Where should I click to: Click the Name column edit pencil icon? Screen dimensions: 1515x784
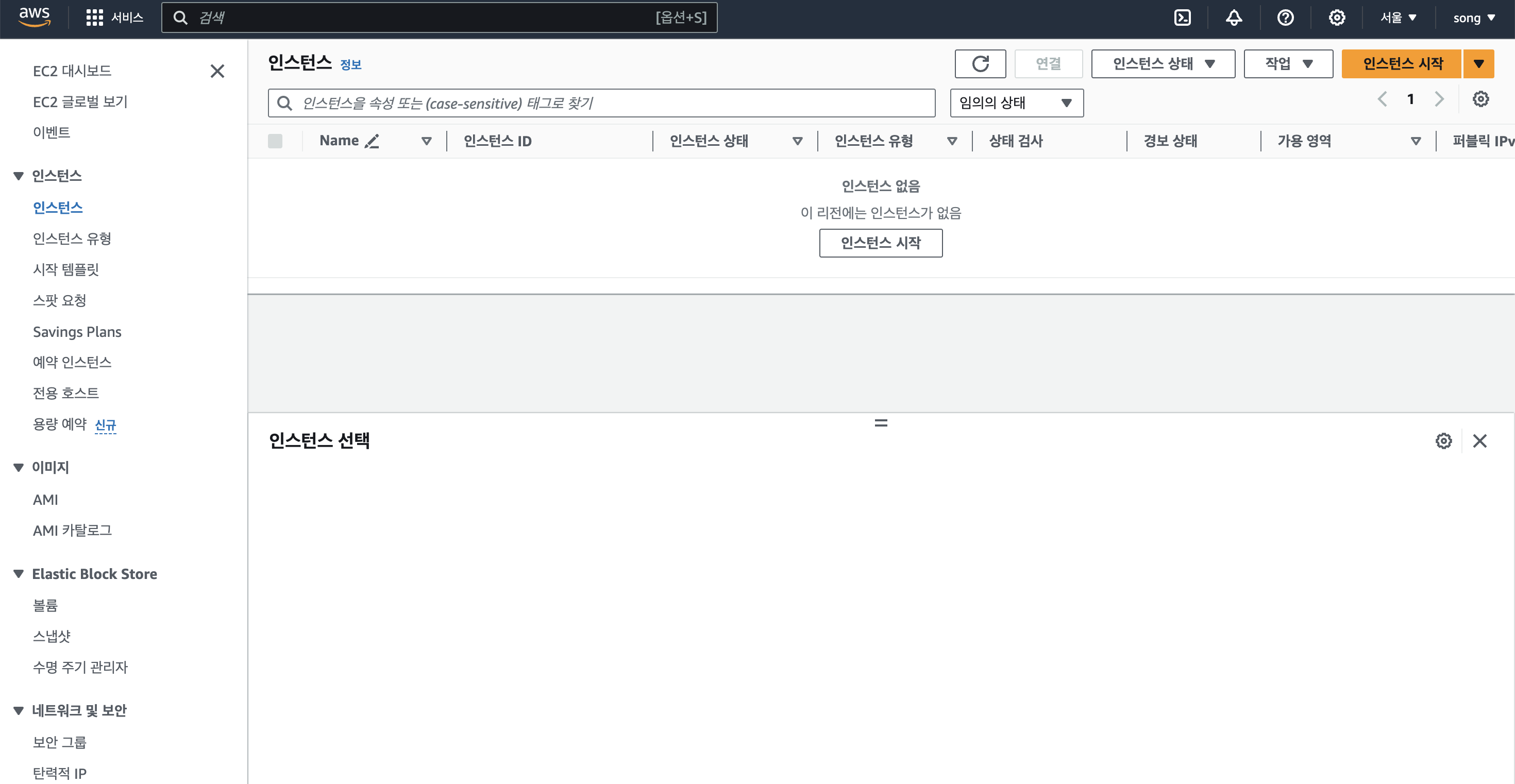[x=372, y=141]
